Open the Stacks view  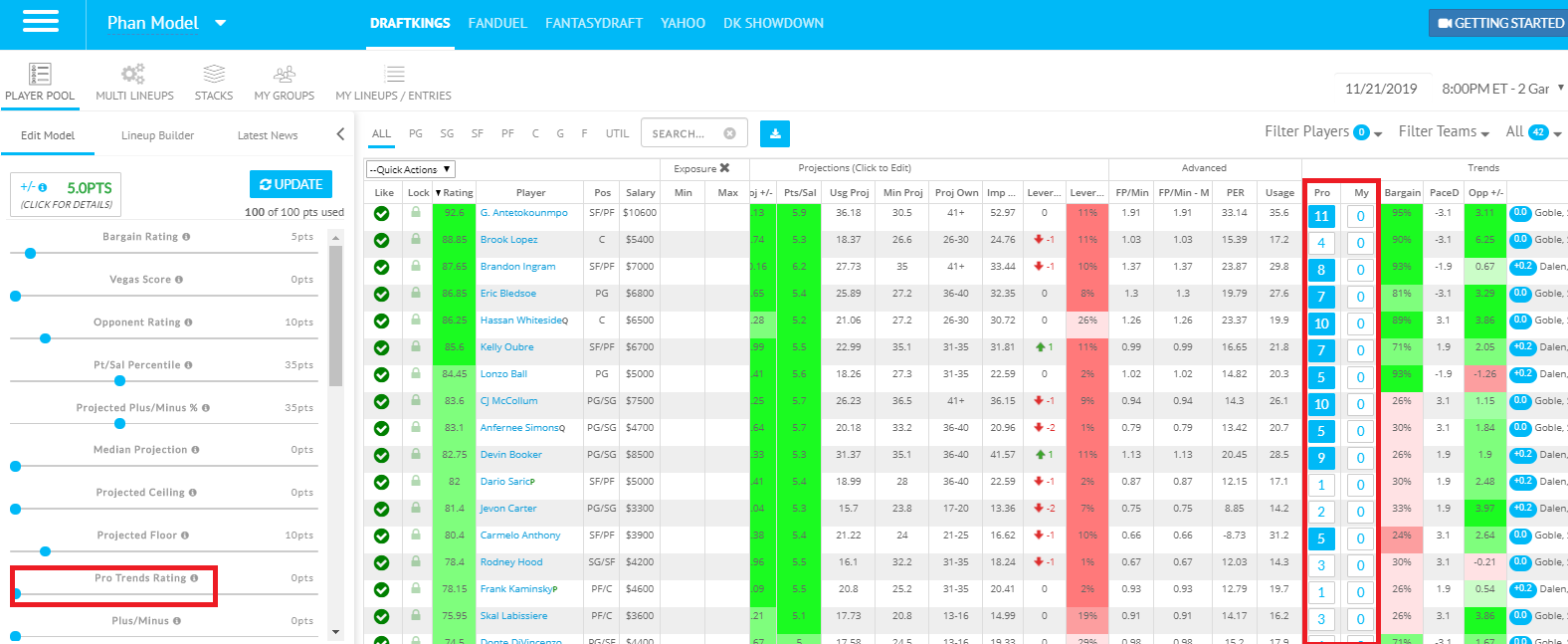tap(214, 83)
